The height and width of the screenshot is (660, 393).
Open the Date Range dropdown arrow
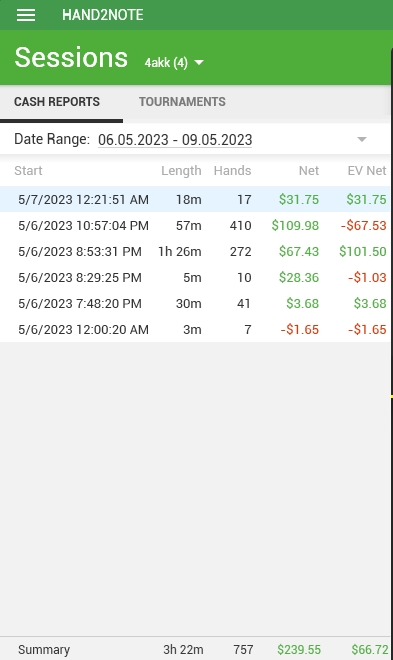pos(362,139)
